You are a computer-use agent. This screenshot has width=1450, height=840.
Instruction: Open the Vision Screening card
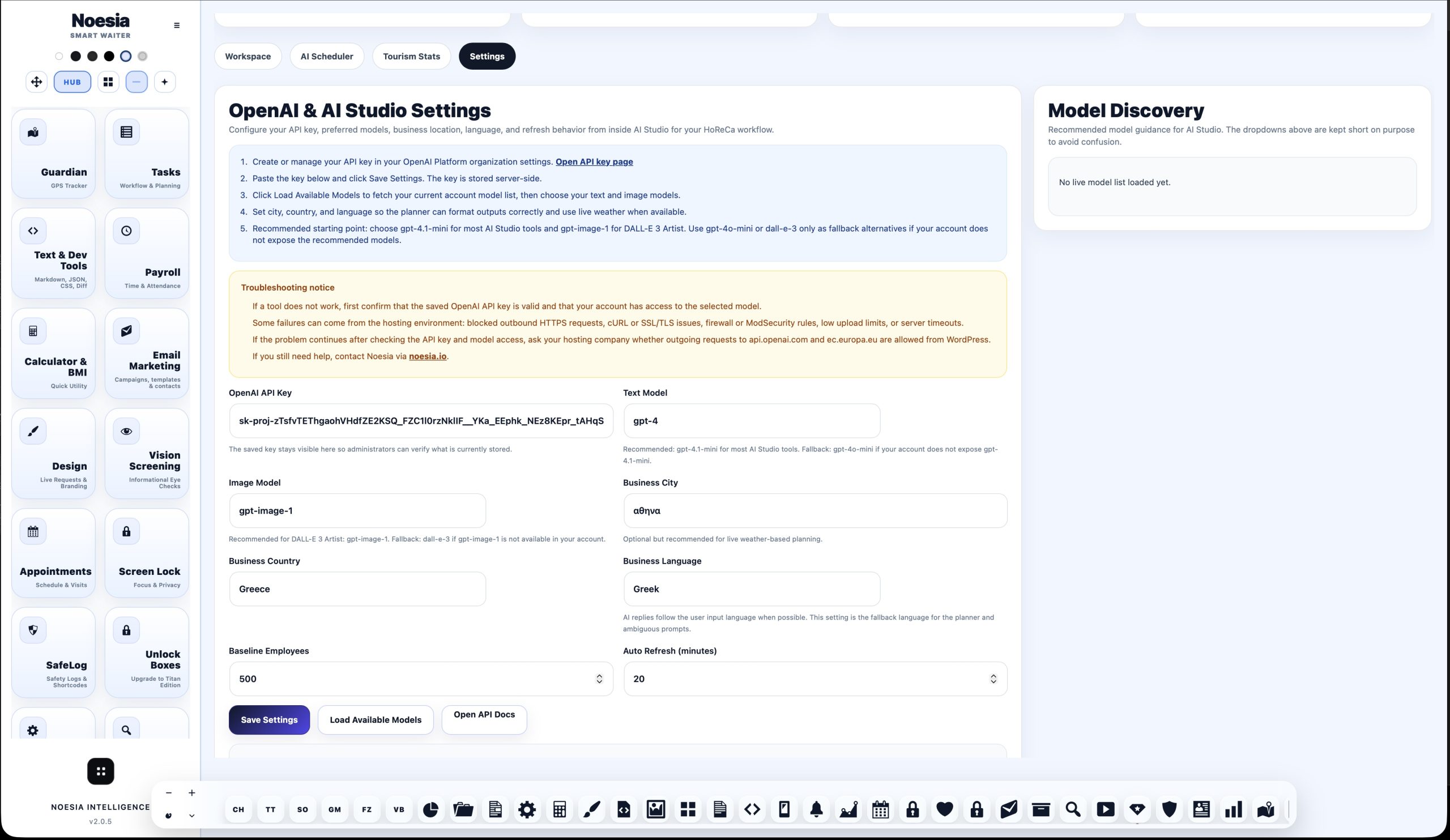coord(147,453)
